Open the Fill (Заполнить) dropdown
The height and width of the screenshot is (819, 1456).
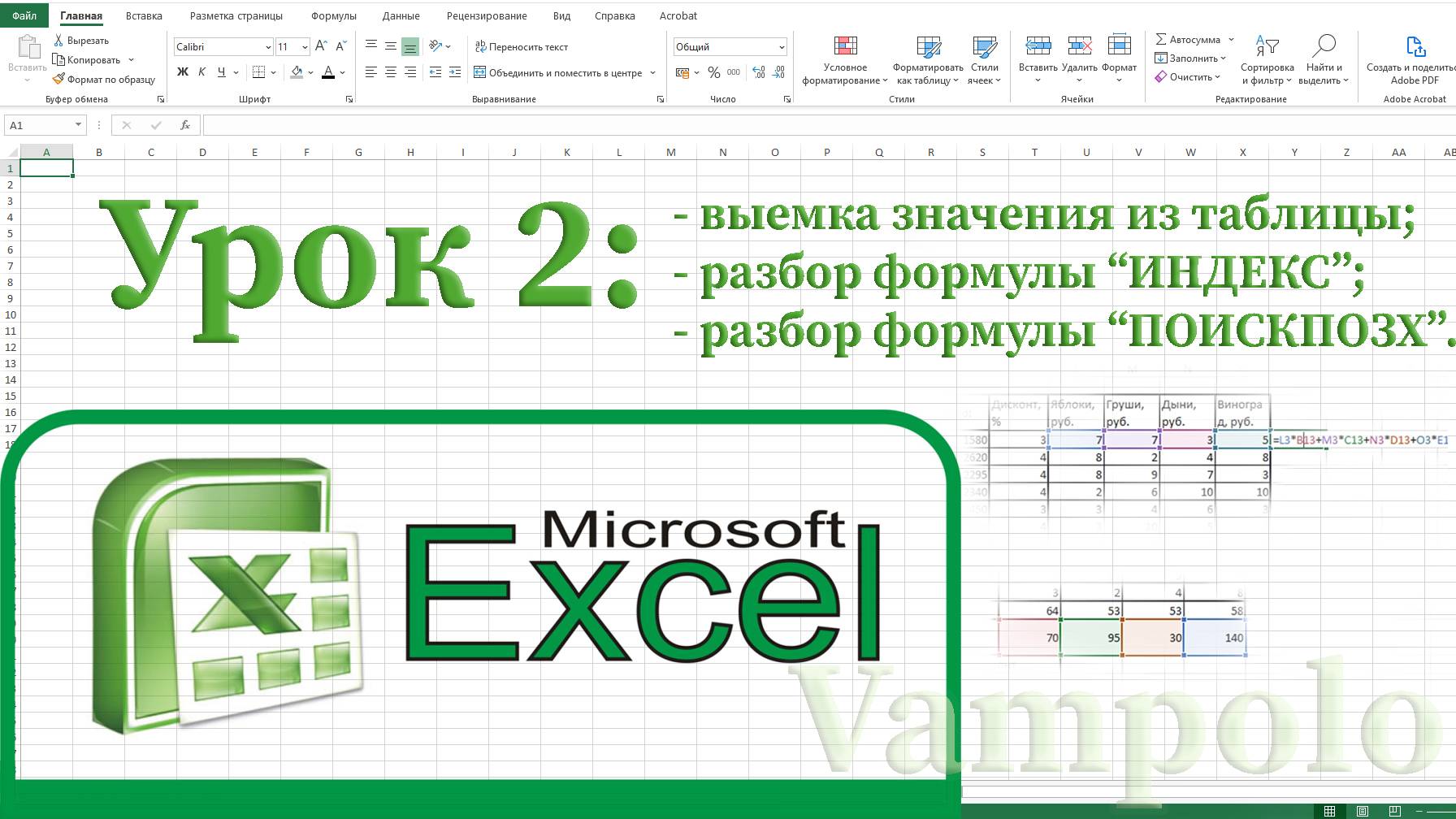tap(1190, 58)
